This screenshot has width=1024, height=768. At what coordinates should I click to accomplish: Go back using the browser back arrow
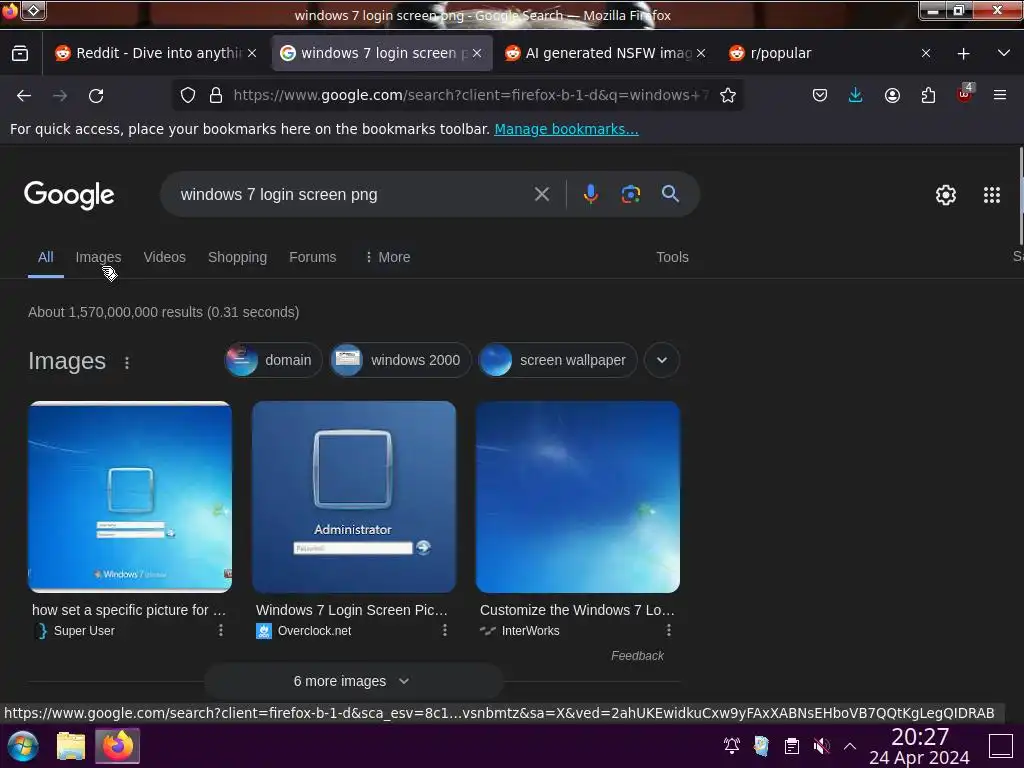(x=24, y=95)
